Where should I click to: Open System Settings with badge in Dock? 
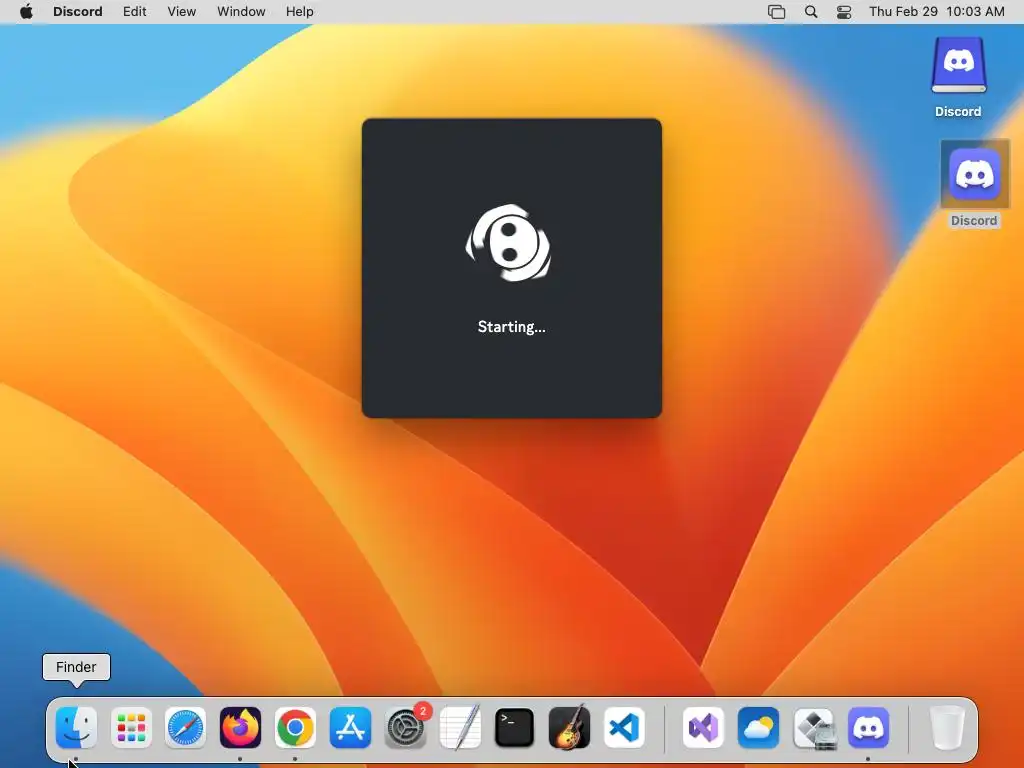point(406,727)
